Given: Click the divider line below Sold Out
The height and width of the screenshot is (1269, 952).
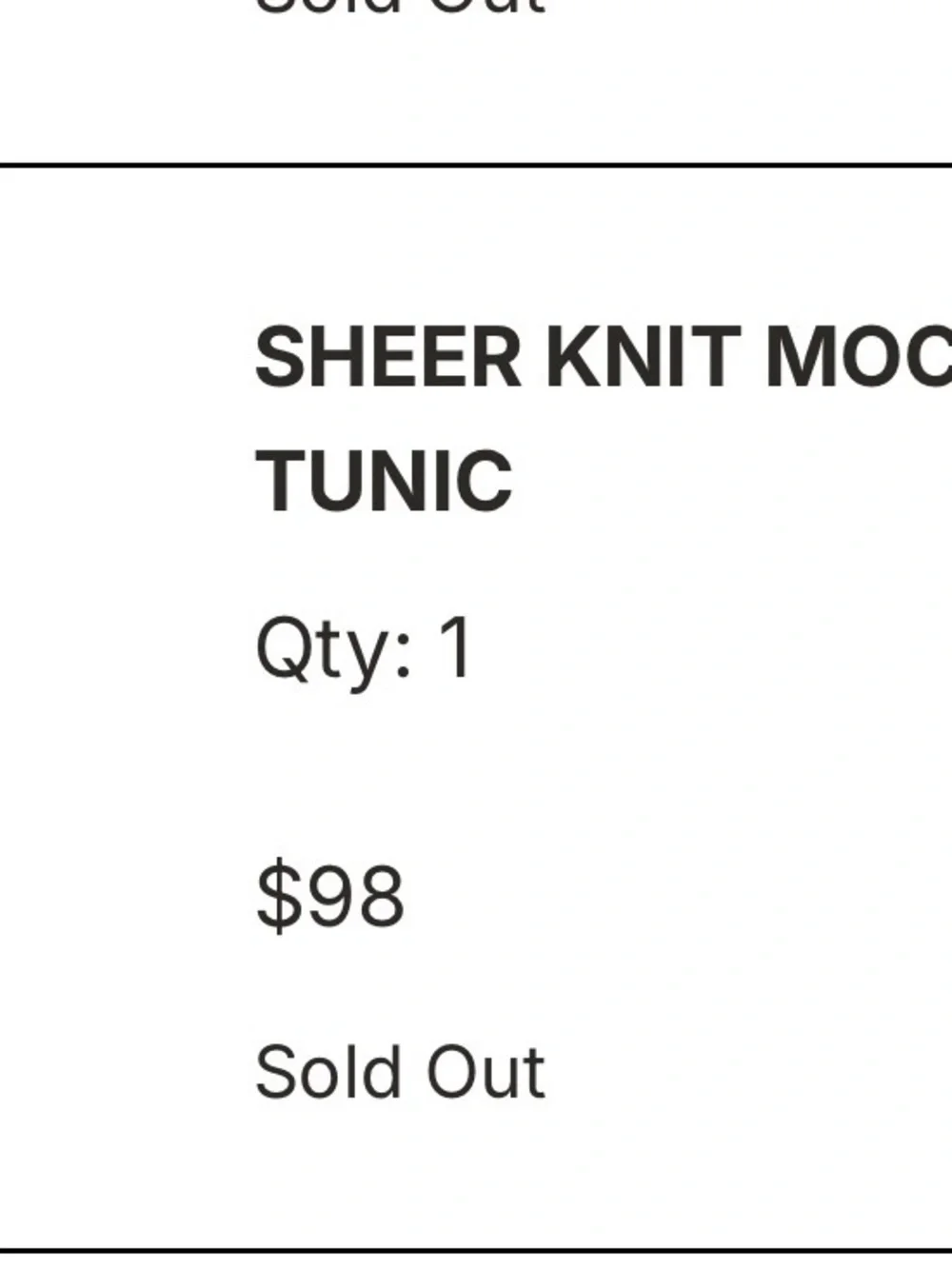Looking at the screenshot, I should point(476,1250).
